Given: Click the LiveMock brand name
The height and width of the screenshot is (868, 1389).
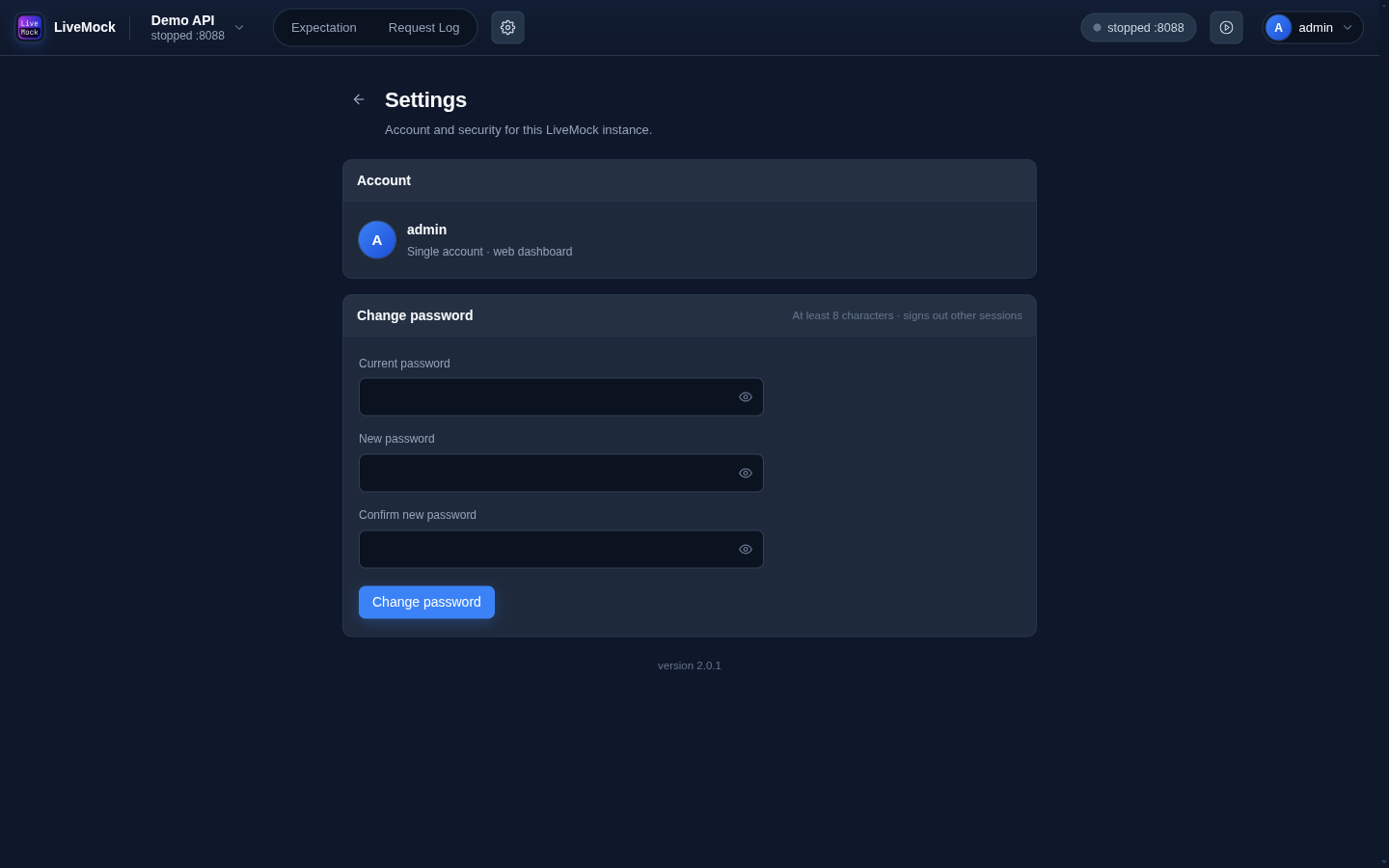Looking at the screenshot, I should pyautogui.click(x=85, y=27).
